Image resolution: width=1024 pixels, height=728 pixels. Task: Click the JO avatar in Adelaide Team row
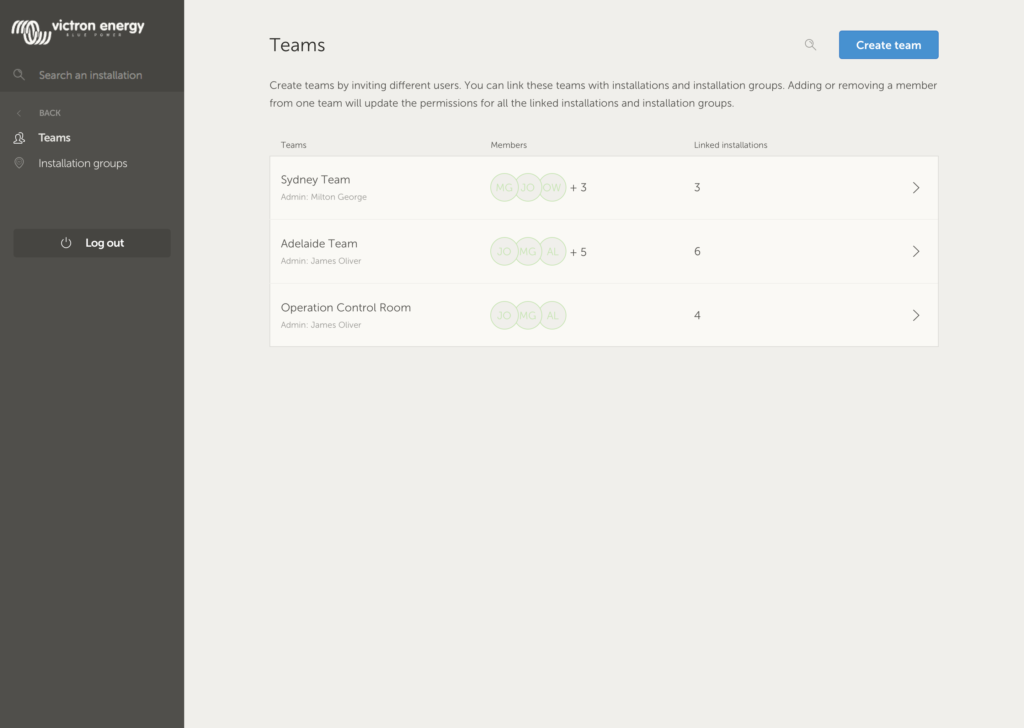click(505, 251)
